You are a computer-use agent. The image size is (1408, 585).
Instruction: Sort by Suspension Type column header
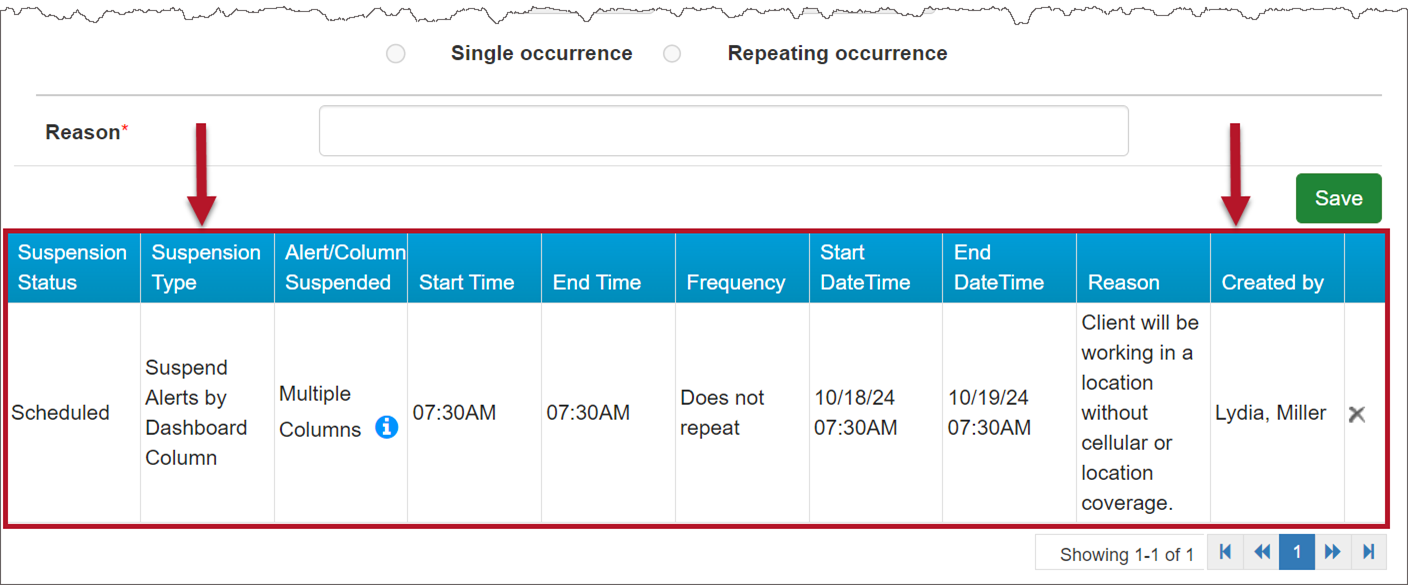[206, 267]
